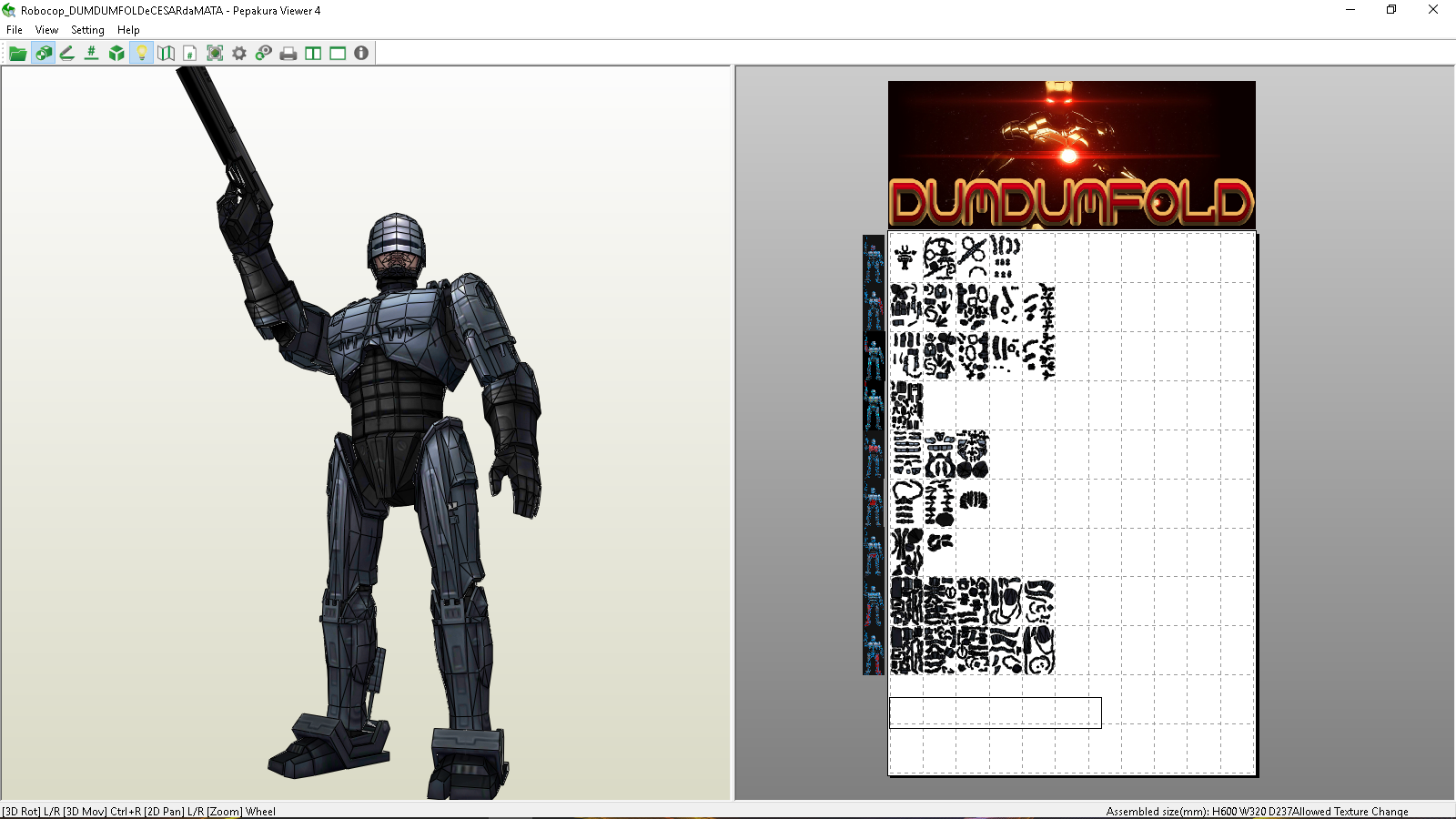Open a file with the green folder icon
This screenshot has height=819, width=1456.
[x=17, y=54]
